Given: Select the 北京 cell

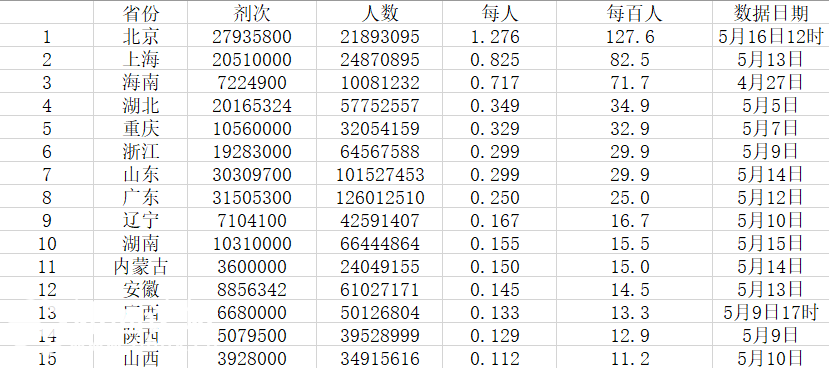Looking at the screenshot, I should pyautogui.click(x=141, y=36).
